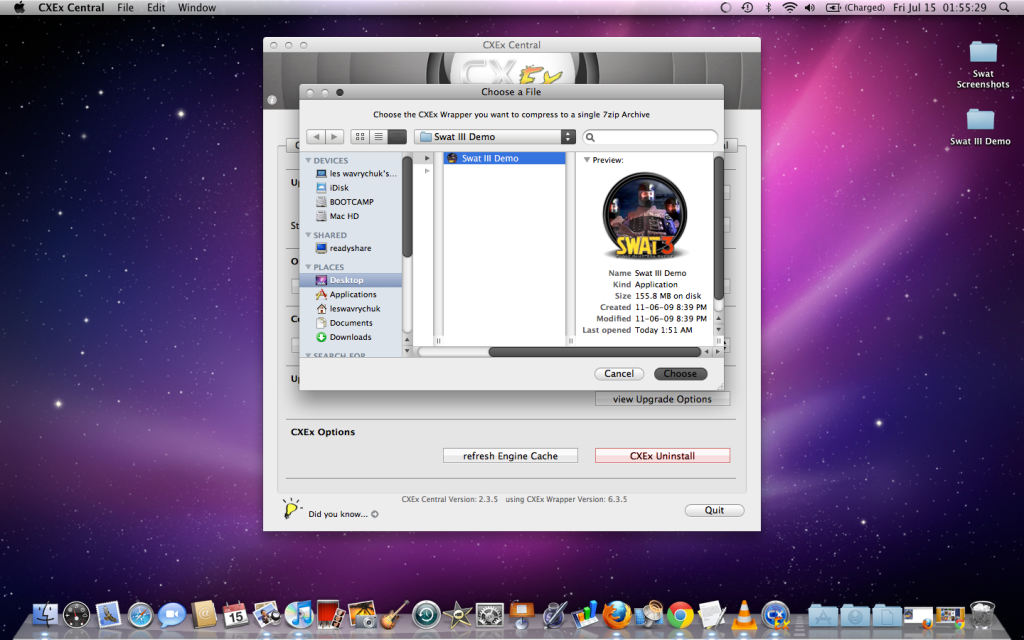Click the arrow next to Did you know
1024x640 pixels.
coord(375,515)
